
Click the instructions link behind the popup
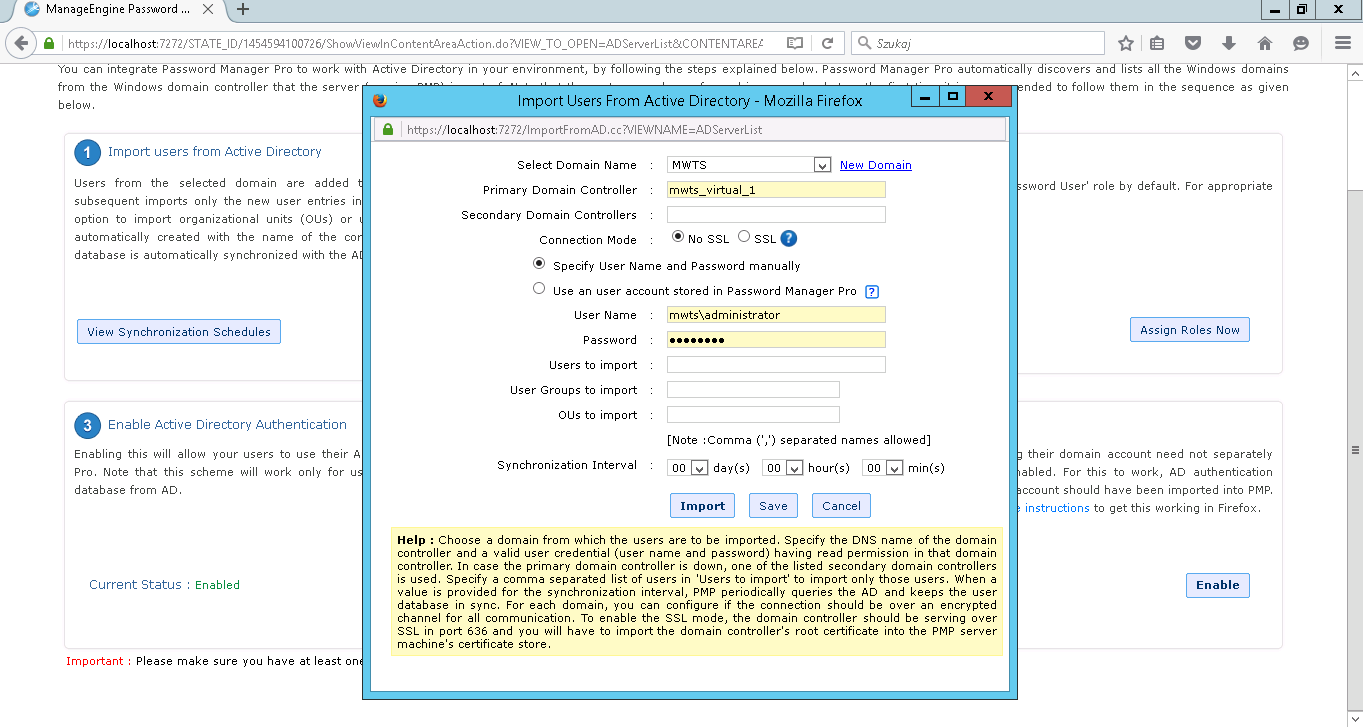click(x=1056, y=508)
